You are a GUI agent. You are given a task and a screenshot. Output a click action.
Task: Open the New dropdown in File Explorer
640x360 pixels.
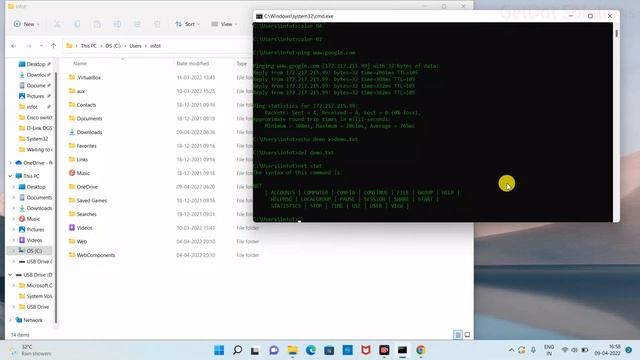click(x=26, y=24)
